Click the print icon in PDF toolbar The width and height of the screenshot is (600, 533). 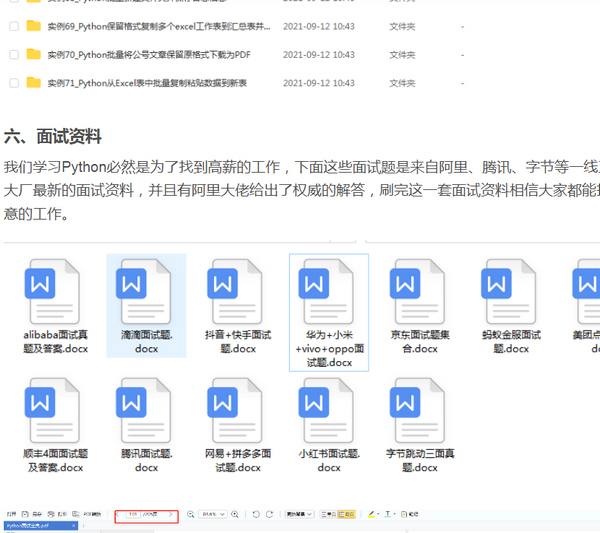[x=51, y=514]
